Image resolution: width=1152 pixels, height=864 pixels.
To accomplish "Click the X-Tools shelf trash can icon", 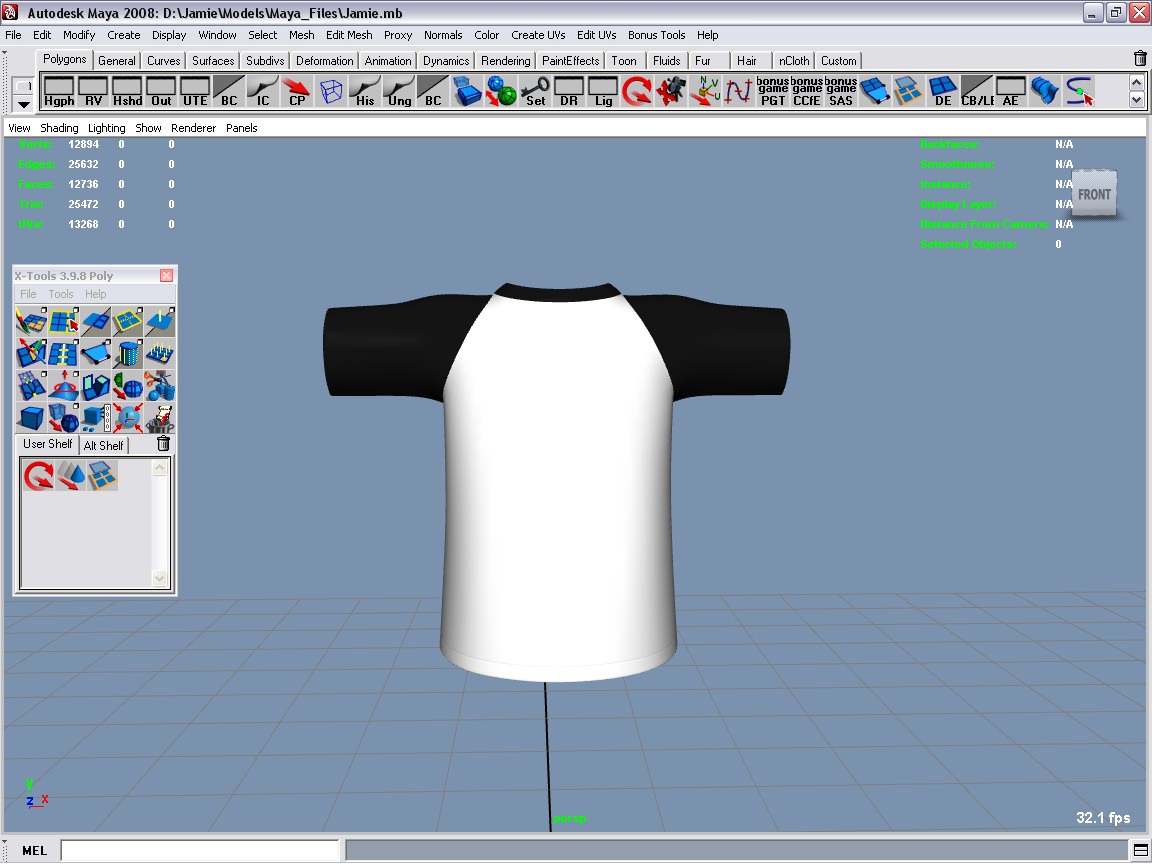I will pos(164,443).
